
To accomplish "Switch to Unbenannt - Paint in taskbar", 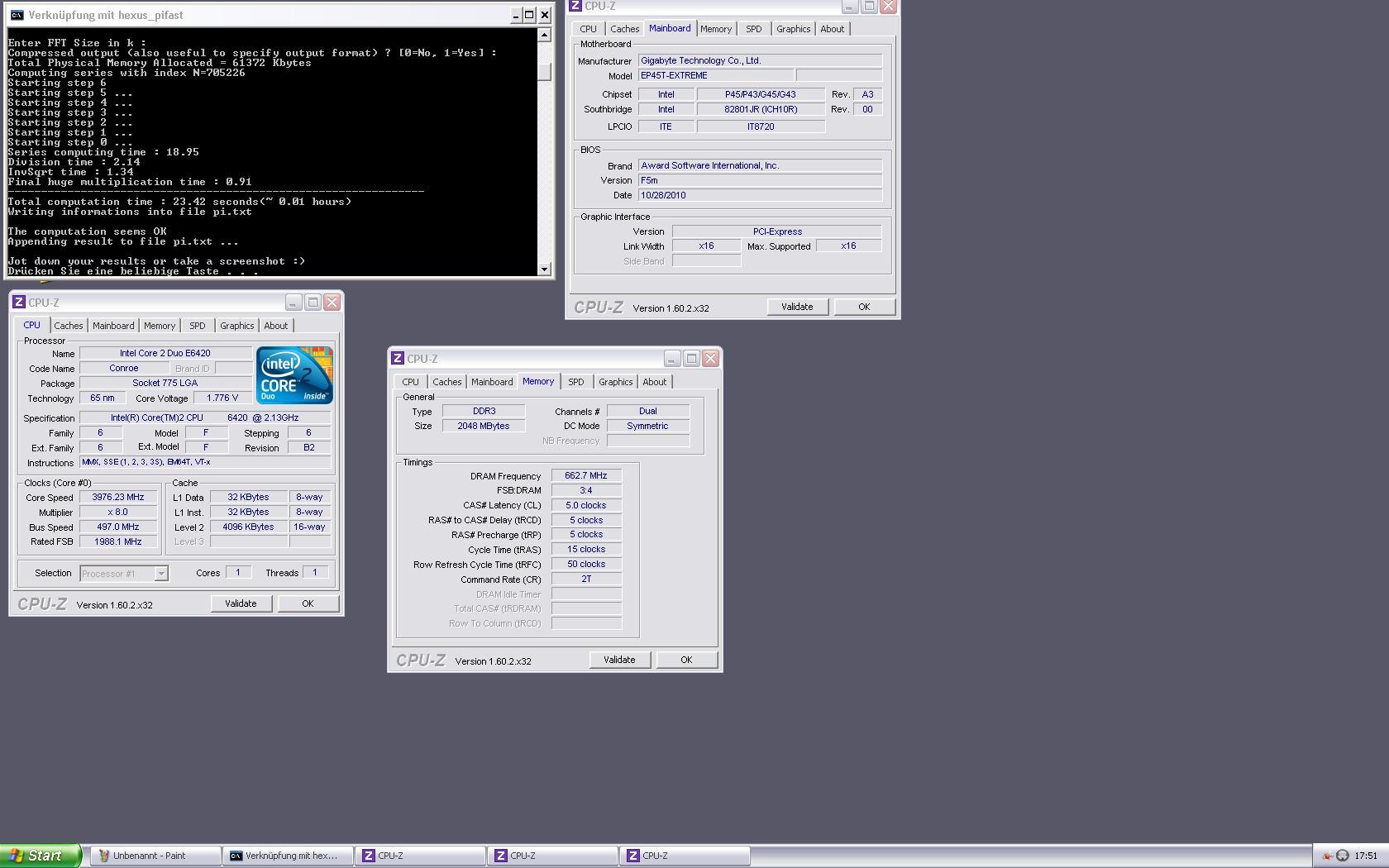I will click(x=155, y=856).
